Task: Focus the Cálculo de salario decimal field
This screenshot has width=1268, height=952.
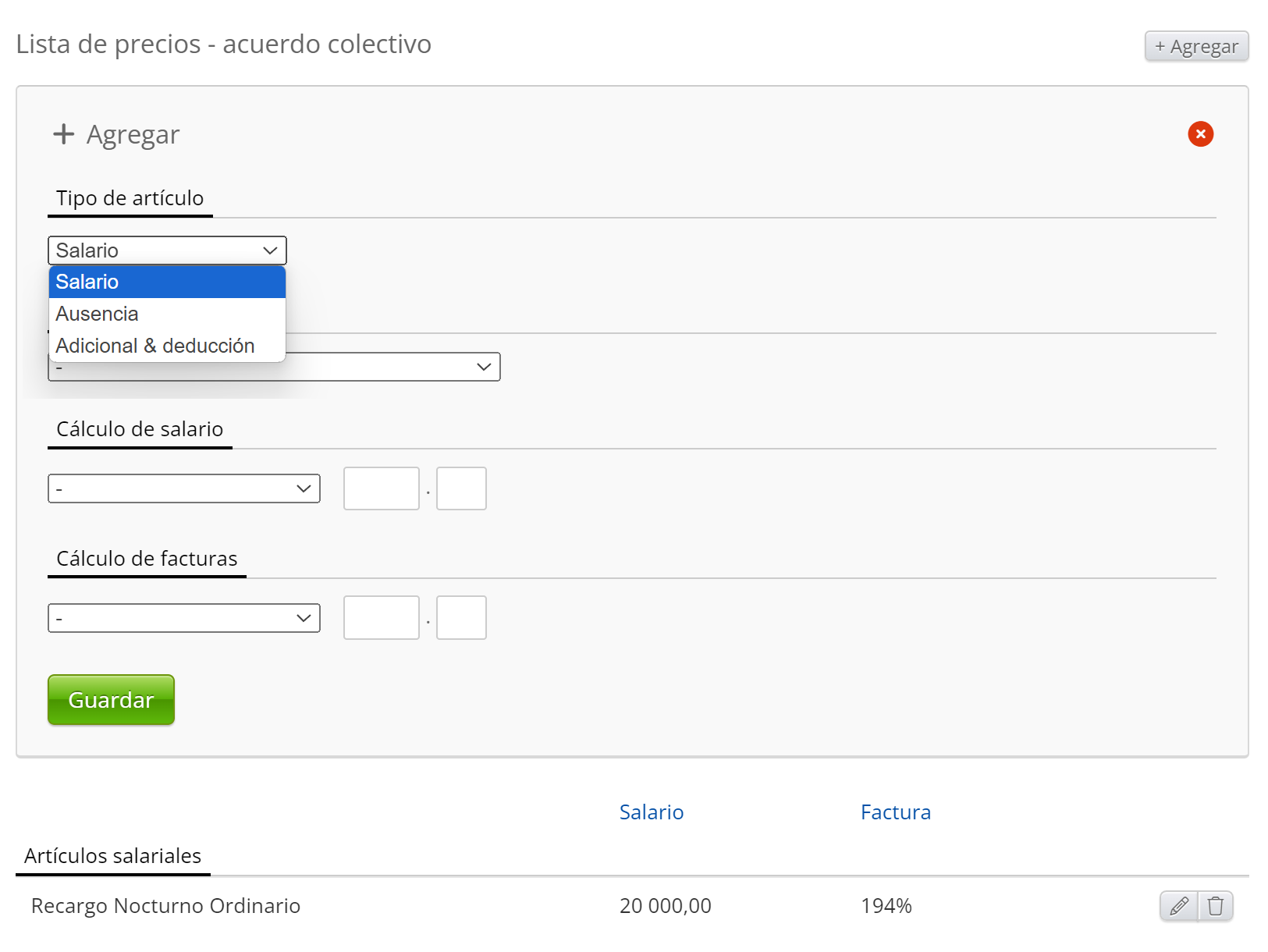Action: [461, 489]
